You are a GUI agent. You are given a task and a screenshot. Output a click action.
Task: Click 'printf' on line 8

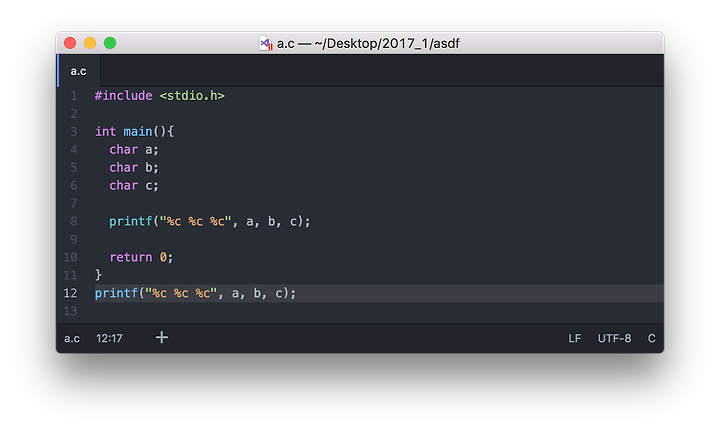[x=131, y=221]
